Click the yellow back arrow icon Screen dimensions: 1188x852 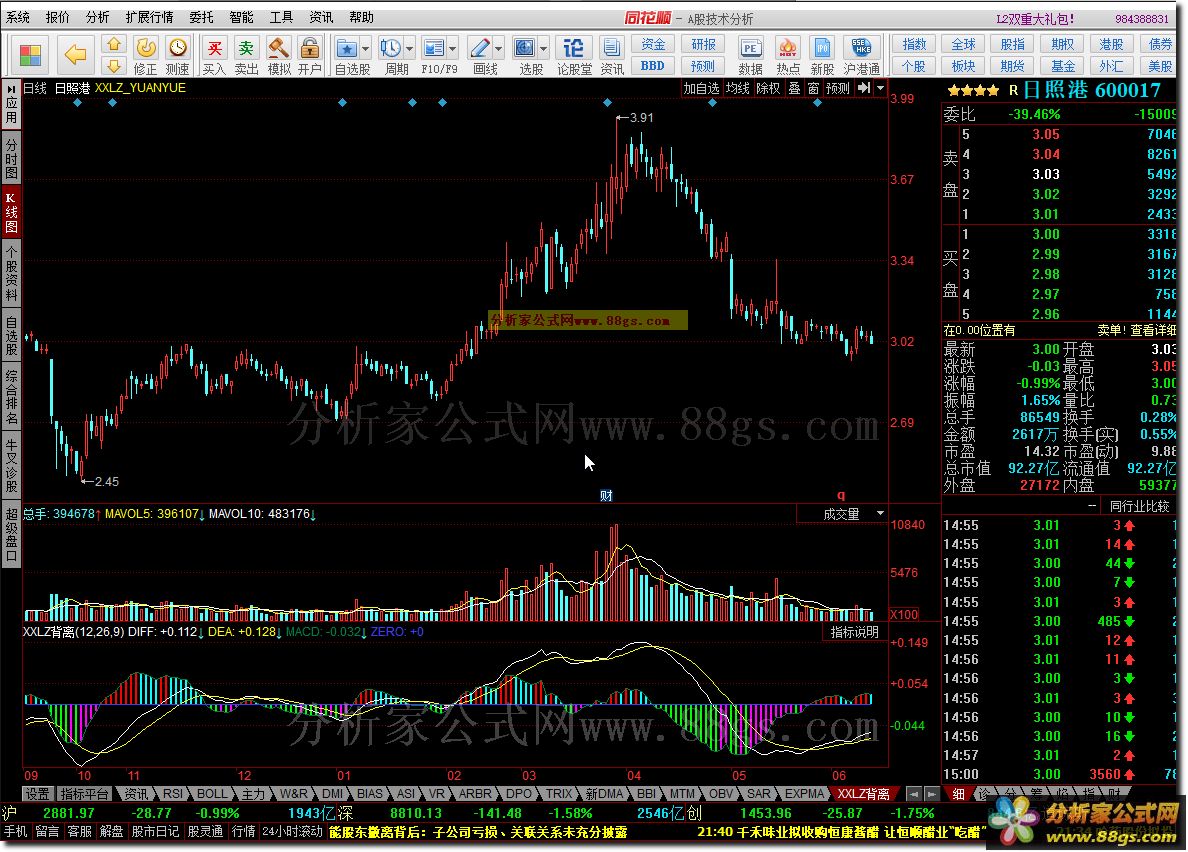[75, 55]
